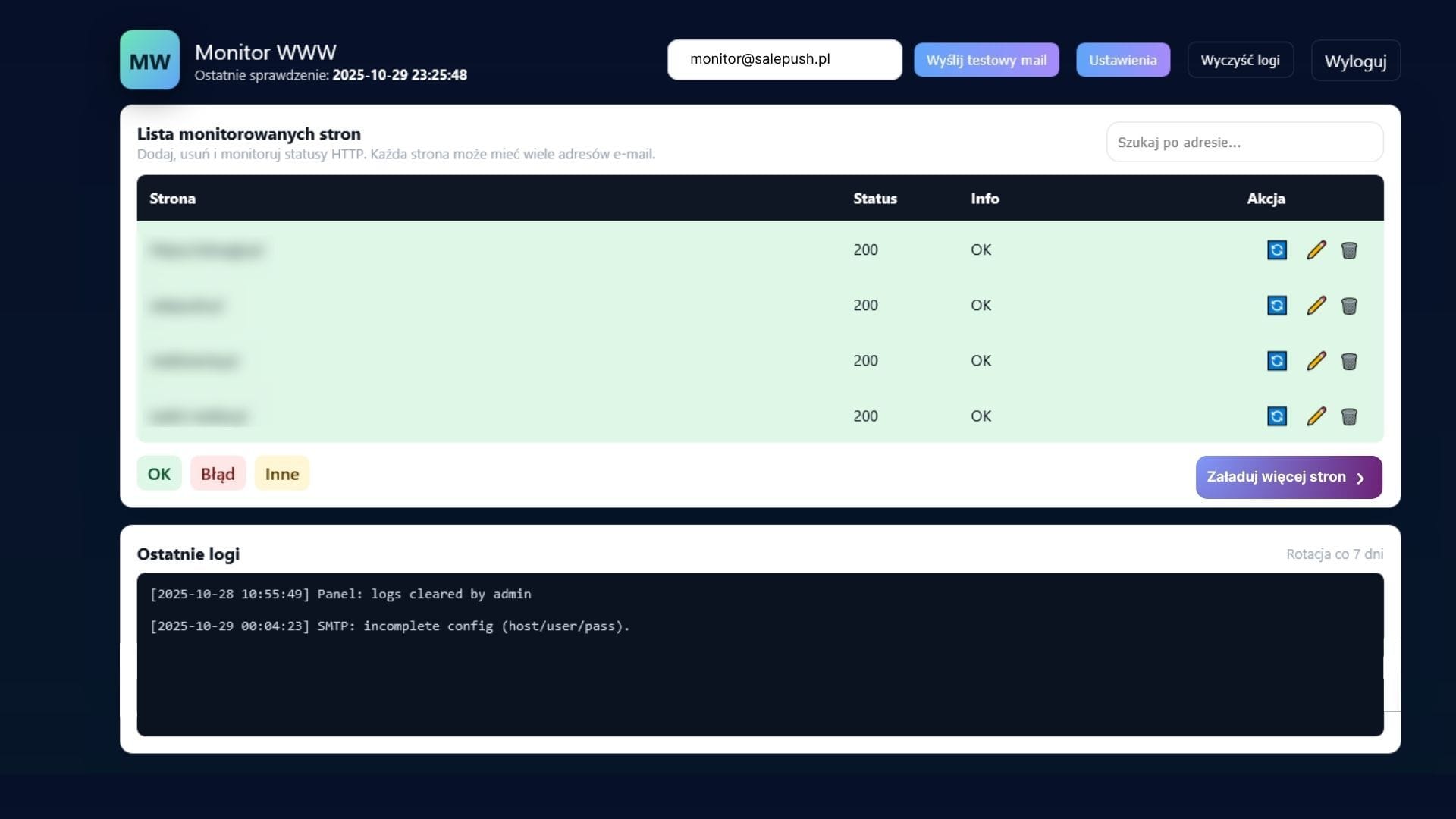This screenshot has height=819, width=1456.
Task: Focus the Szukaj po adresie search field
Action: (1244, 142)
